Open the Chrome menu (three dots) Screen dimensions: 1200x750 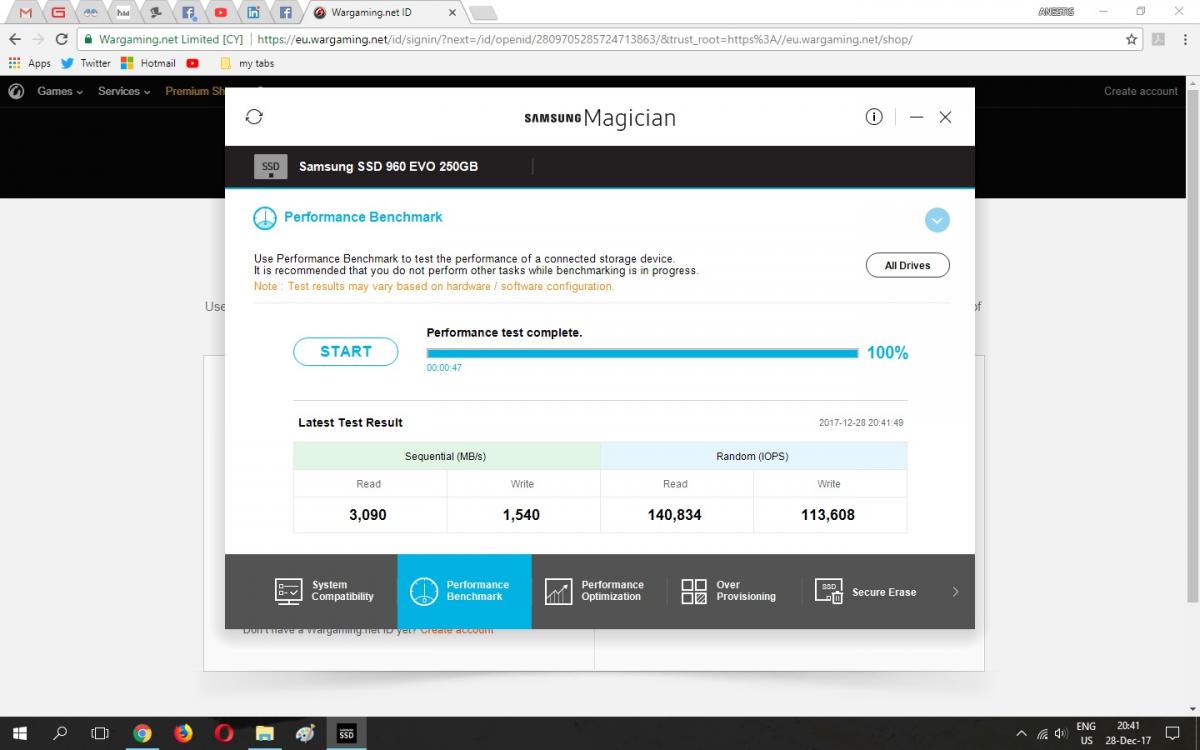(x=1185, y=39)
